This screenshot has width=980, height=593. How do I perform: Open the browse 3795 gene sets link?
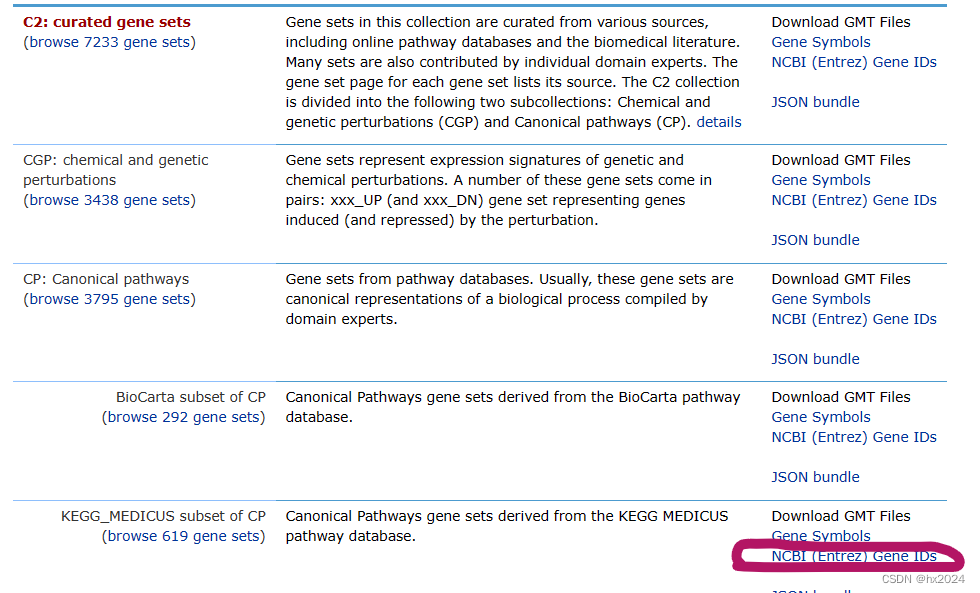point(109,299)
